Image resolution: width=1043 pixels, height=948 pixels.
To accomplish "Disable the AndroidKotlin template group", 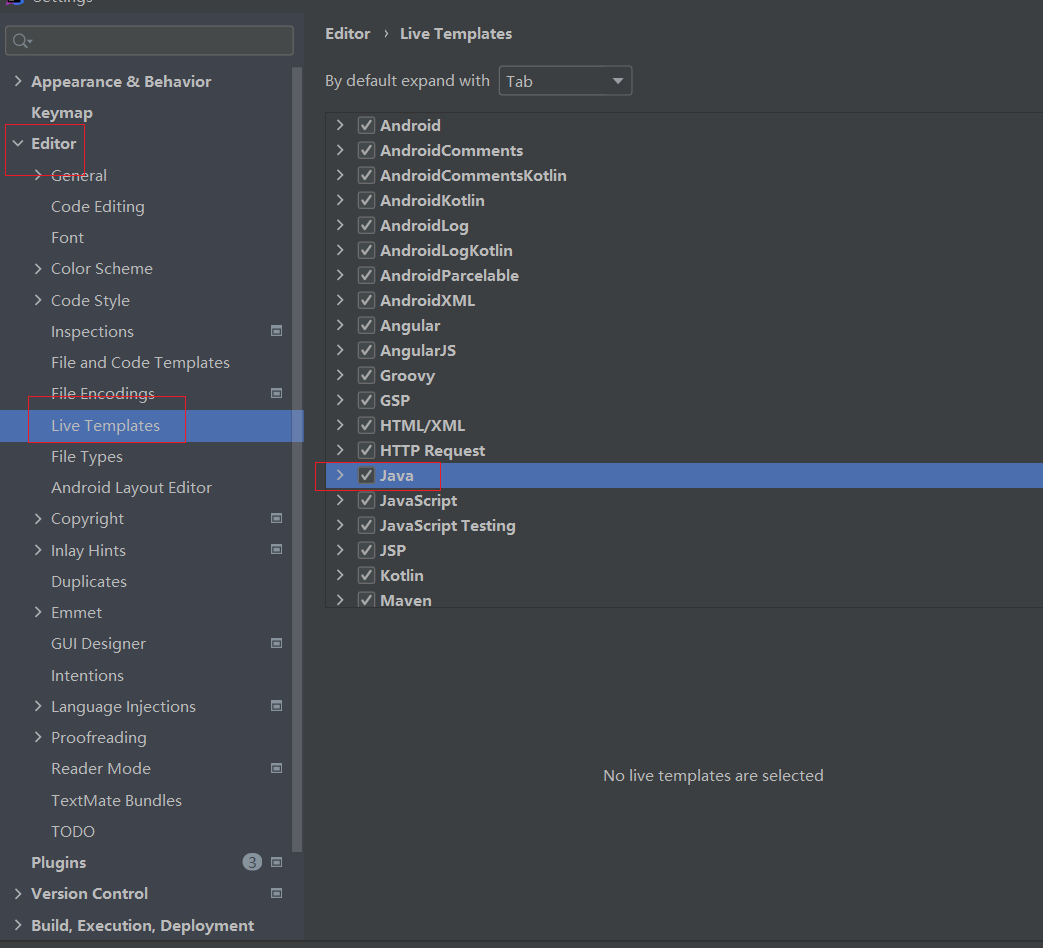I will pyautogui.click(x=366, y=200).
